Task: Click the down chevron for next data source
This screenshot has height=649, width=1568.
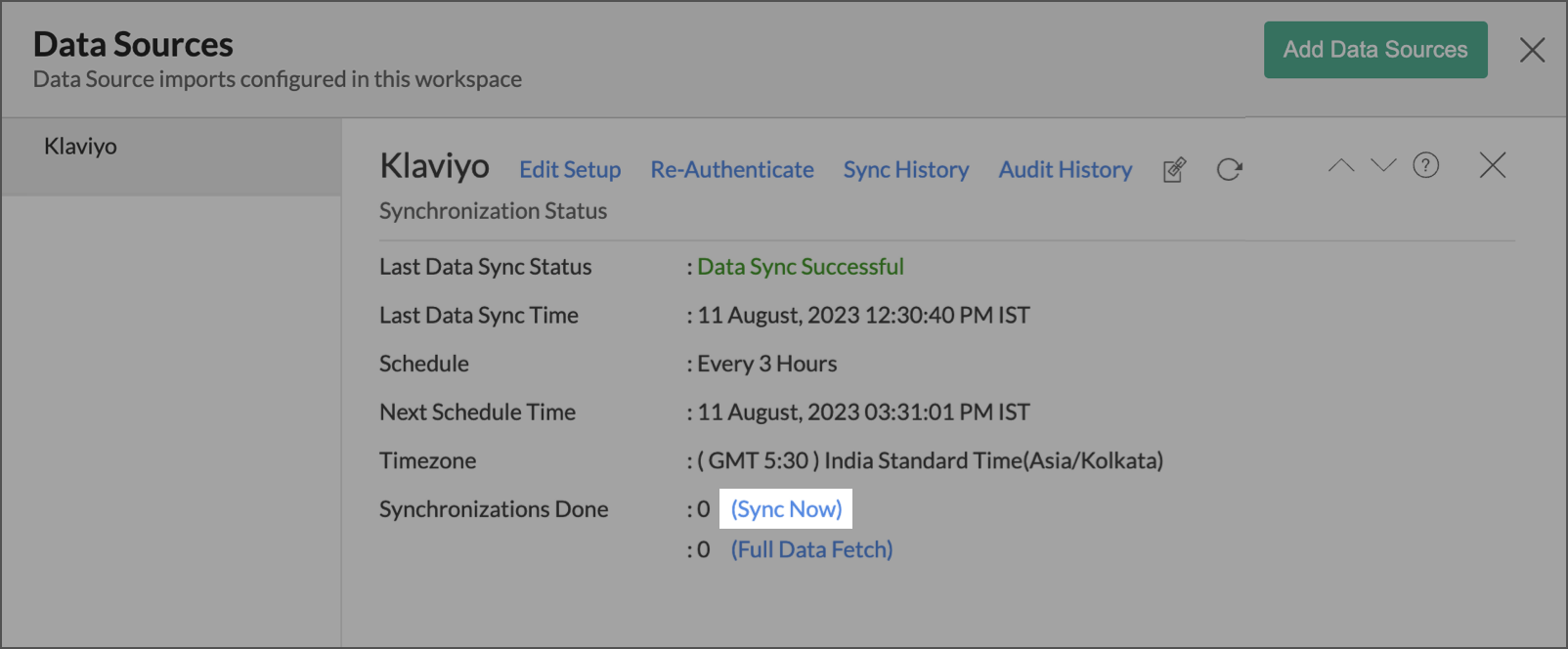Action: point(1383,166)
